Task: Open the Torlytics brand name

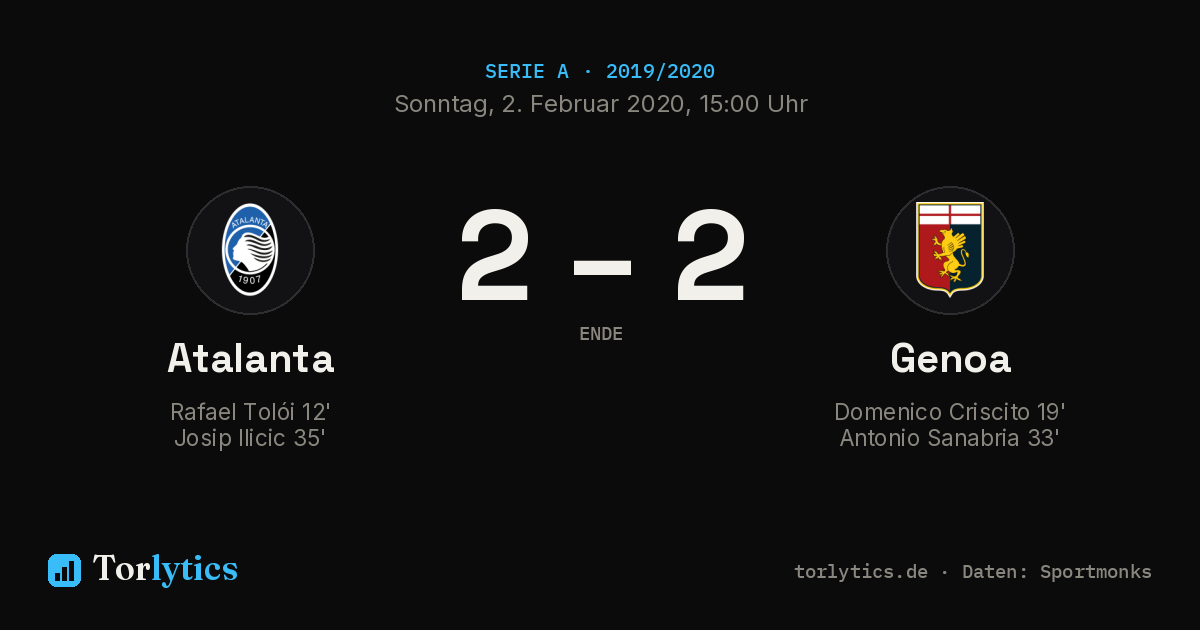Action: click(x=165, y=569)
